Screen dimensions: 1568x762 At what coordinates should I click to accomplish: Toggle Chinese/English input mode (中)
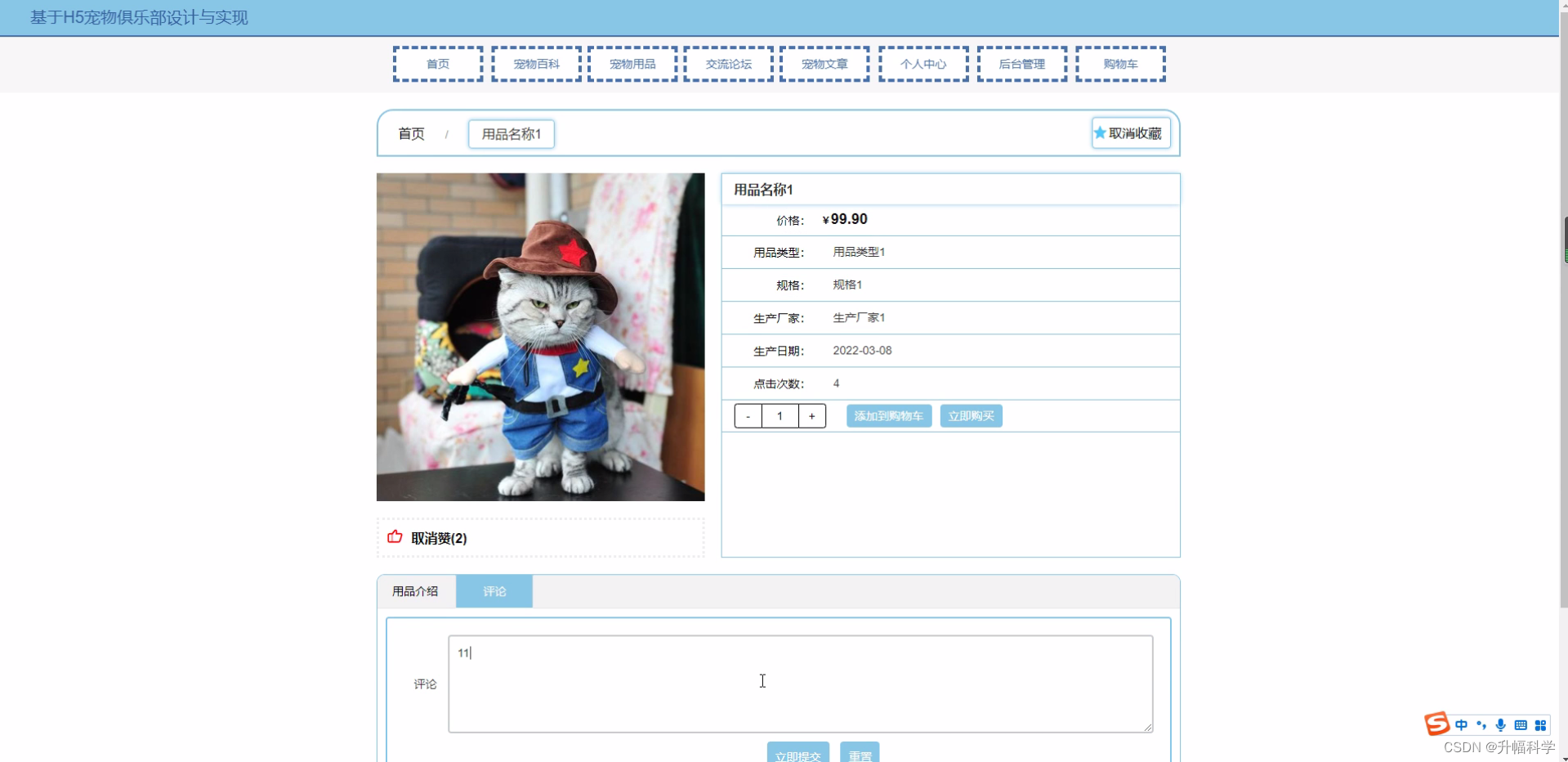1460,724
